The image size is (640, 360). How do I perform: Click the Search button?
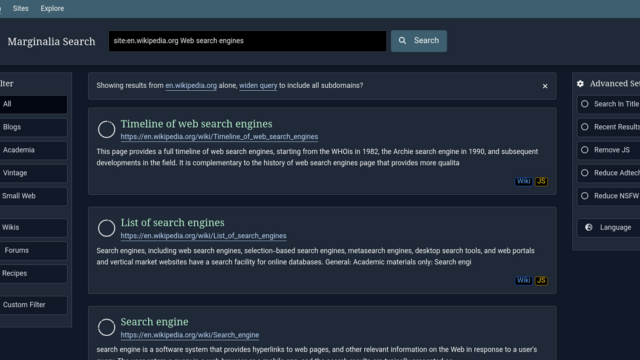tap(419, 41)
